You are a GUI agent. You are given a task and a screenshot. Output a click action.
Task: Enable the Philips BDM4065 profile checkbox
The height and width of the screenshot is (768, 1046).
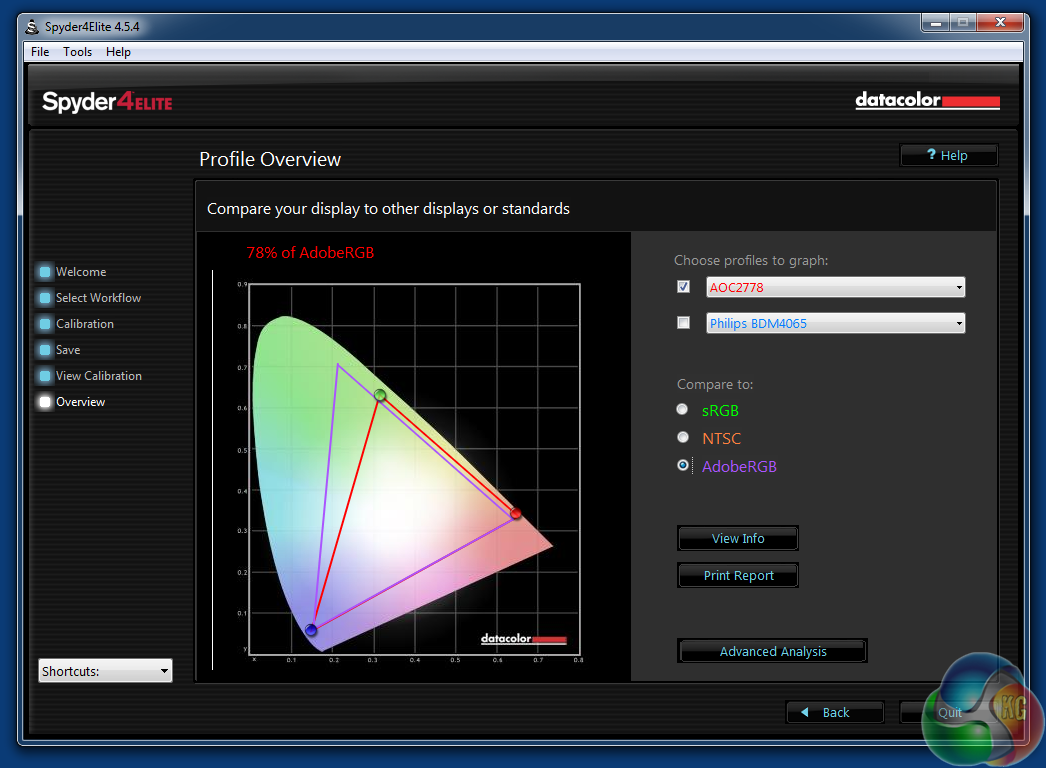pos(684,323)
